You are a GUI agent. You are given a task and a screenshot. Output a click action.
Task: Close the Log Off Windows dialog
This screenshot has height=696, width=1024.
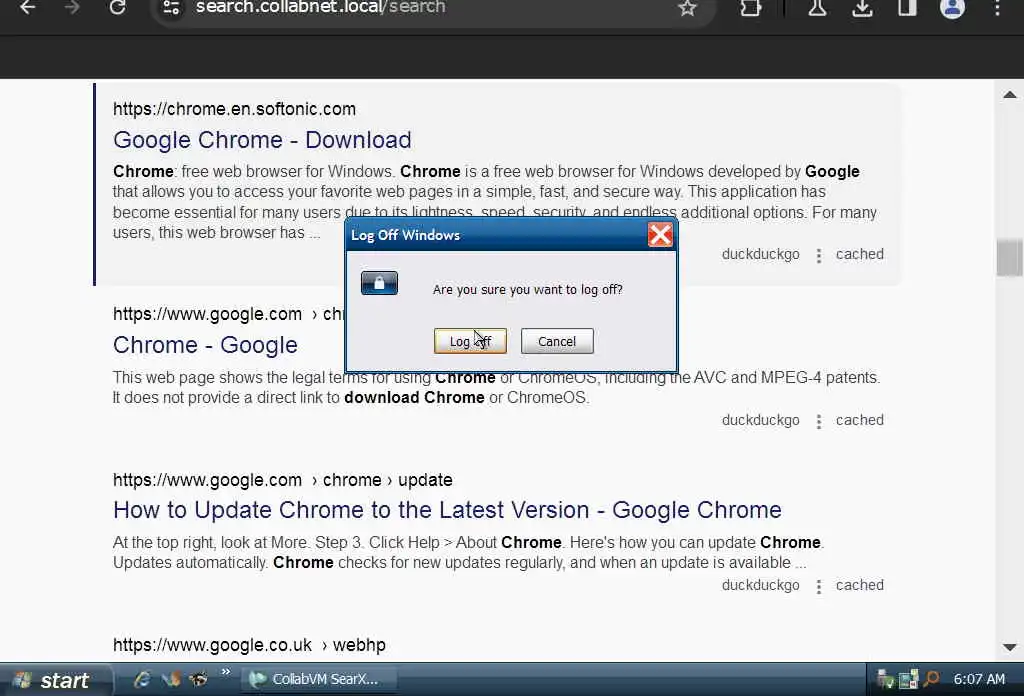(660, 234)
